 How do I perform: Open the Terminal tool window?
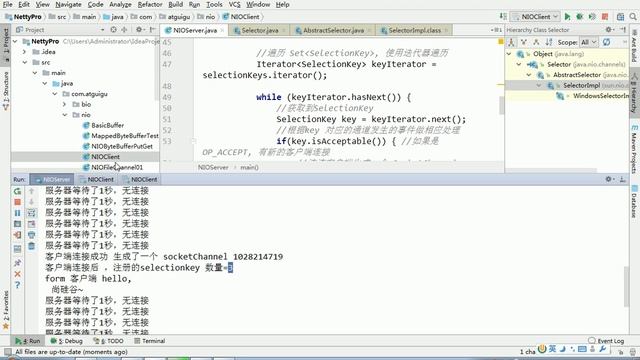point(150,341)
